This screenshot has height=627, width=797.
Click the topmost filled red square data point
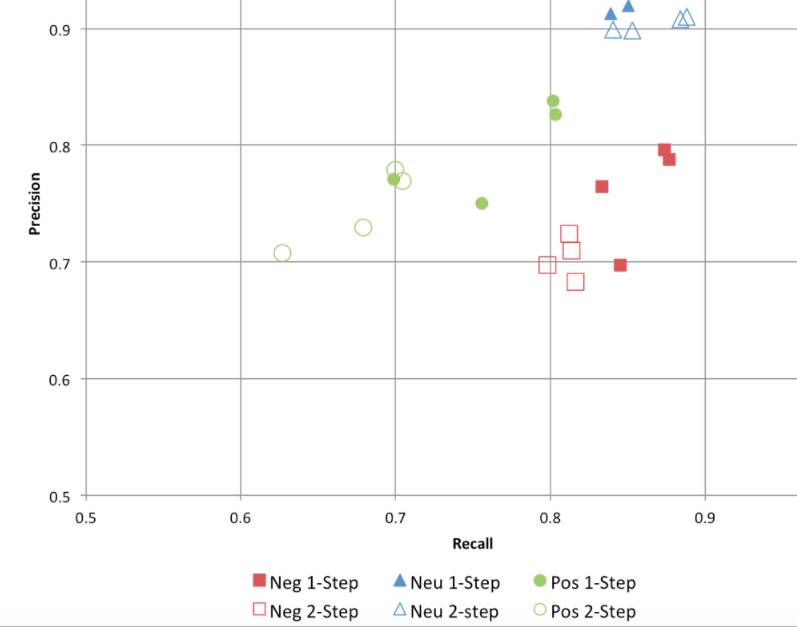pos(664,150)
